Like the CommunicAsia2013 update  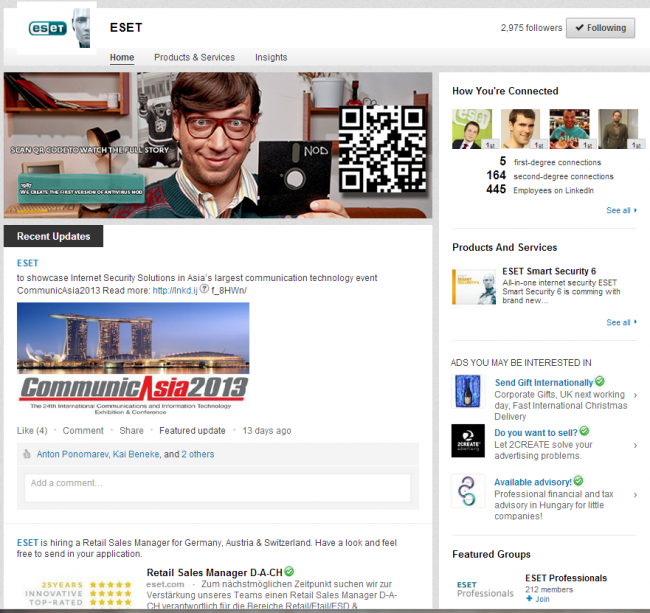pyautogui.click(x=32, y=431)
